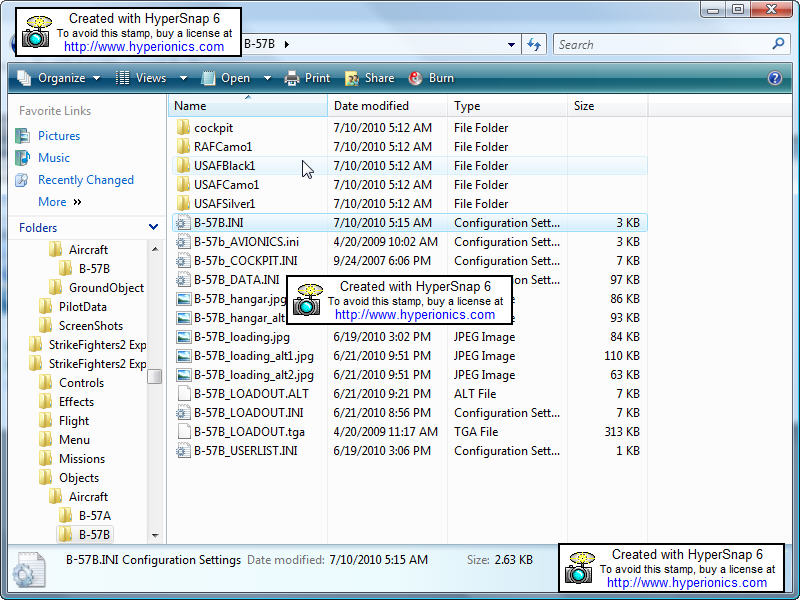Select the B-57B_loading.jpg image icon
This screenshot has width=800, height=600.
[x=183, y=337]
